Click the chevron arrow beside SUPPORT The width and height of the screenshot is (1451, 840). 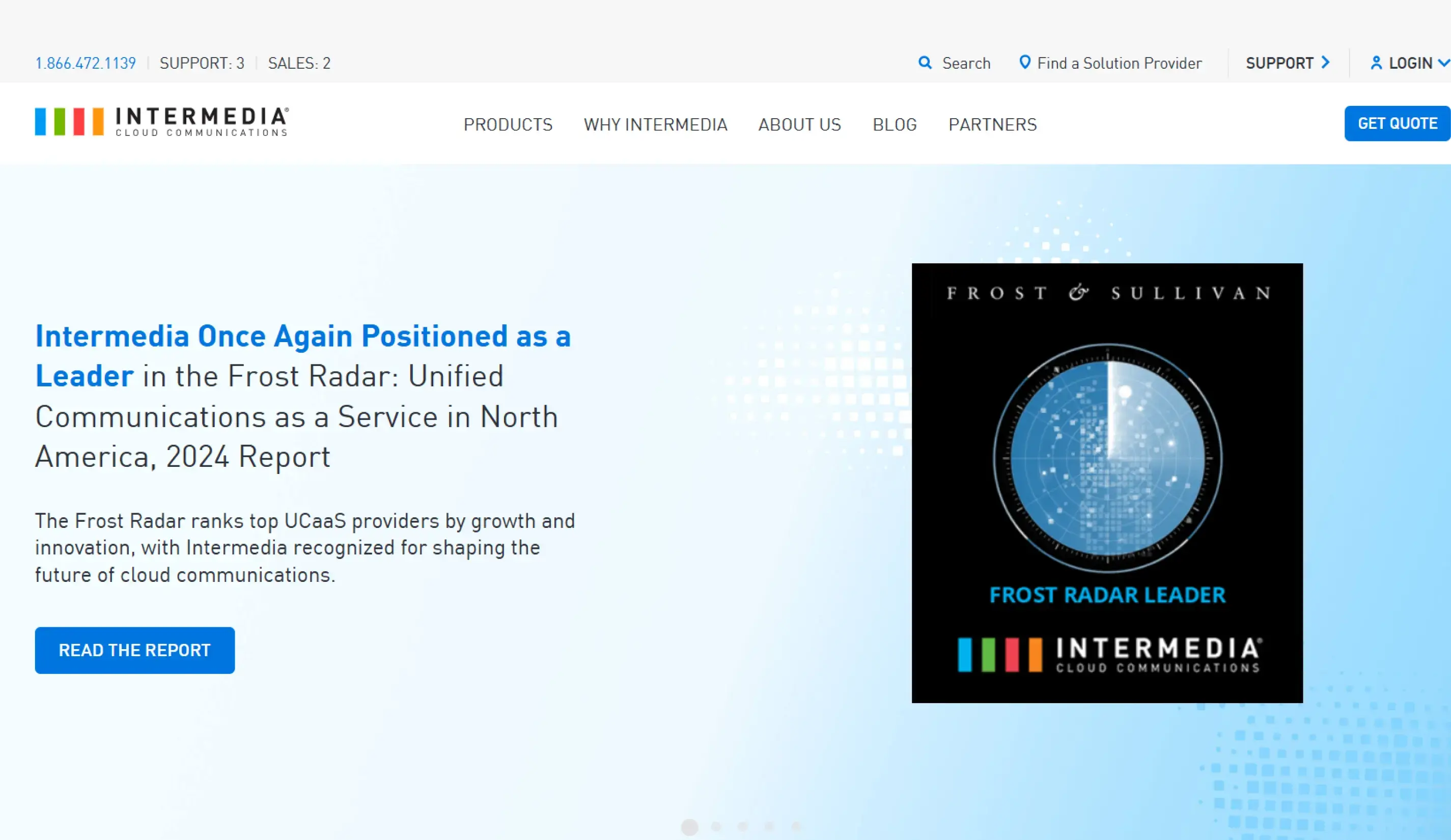pyautogui.click(x=1325, y=62)
